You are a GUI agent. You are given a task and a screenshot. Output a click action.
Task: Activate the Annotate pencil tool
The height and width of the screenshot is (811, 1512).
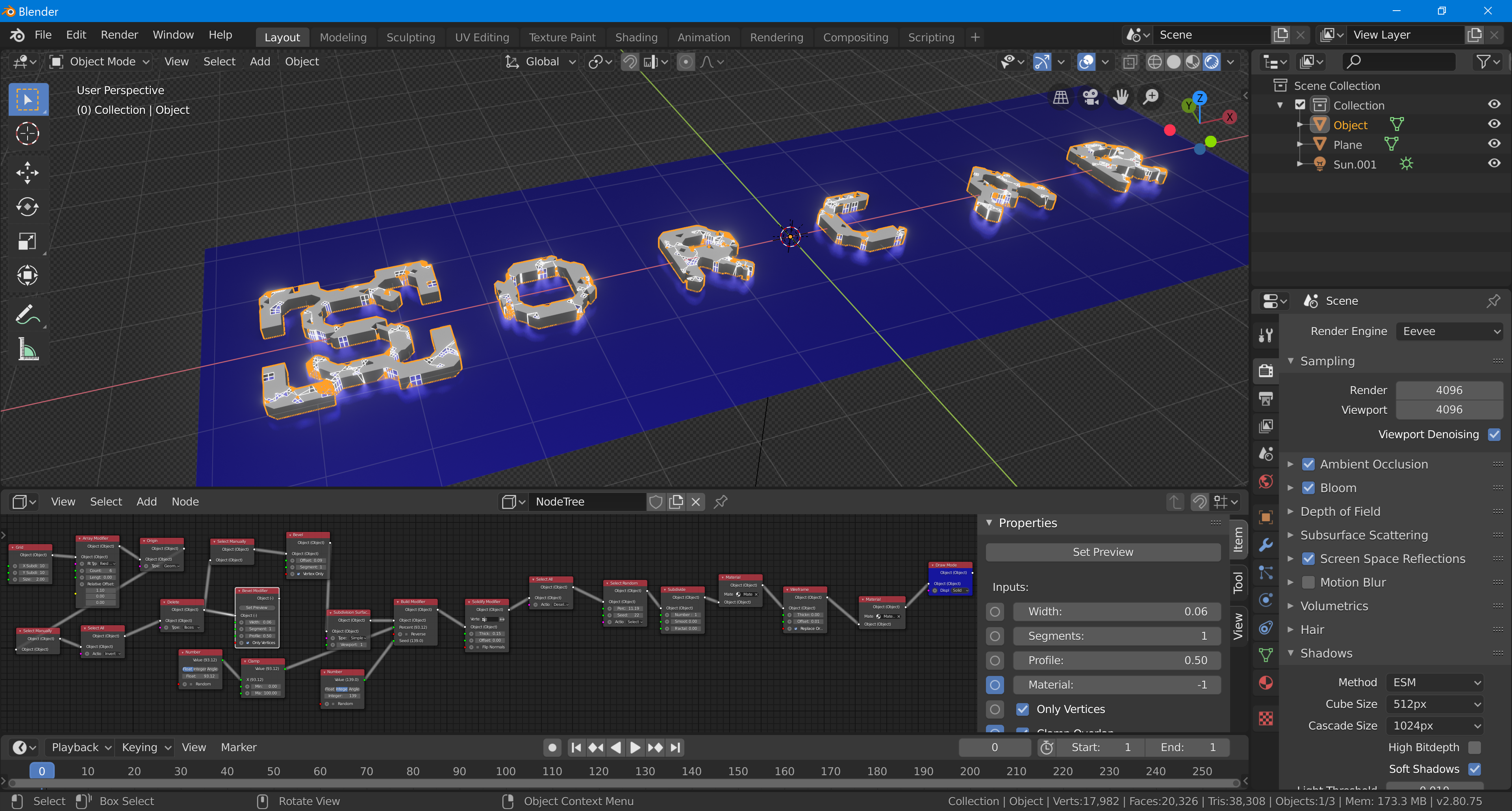[27, 316]
